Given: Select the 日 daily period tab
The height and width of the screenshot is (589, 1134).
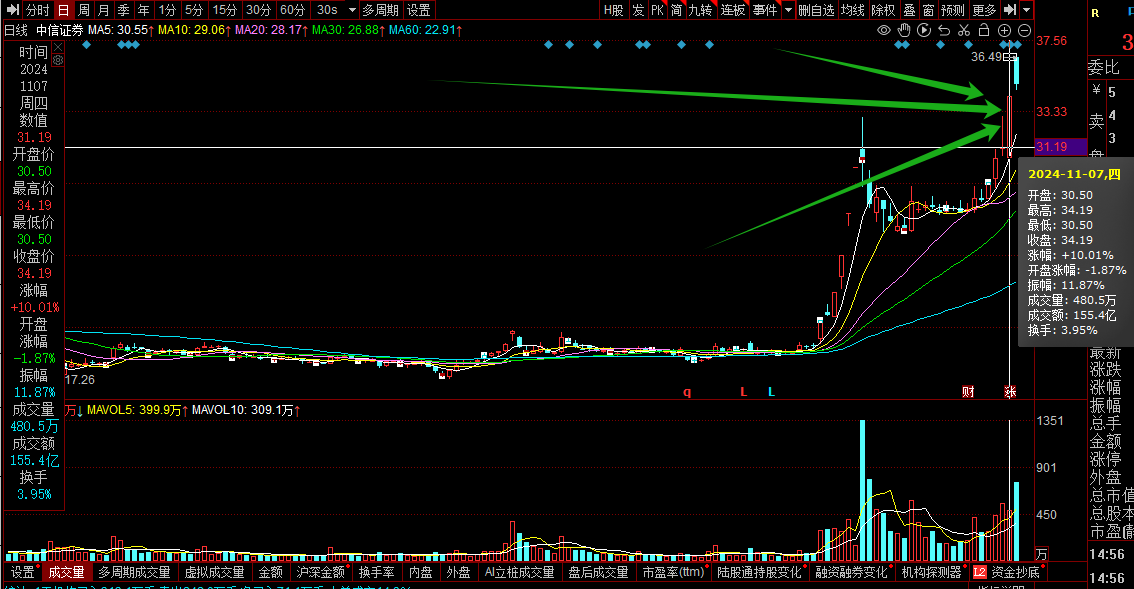Looking at the screenshot, I should point(64,10).
